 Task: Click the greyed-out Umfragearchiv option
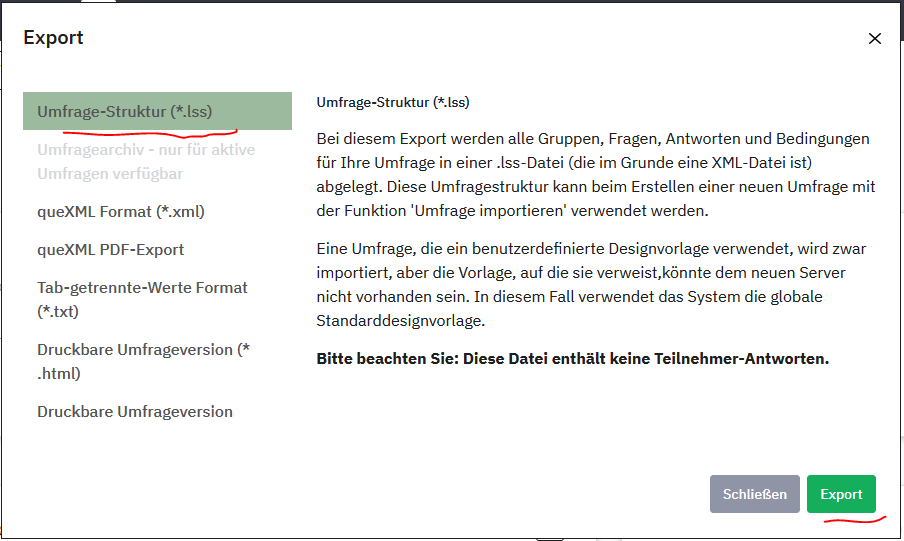click(146, 161)
